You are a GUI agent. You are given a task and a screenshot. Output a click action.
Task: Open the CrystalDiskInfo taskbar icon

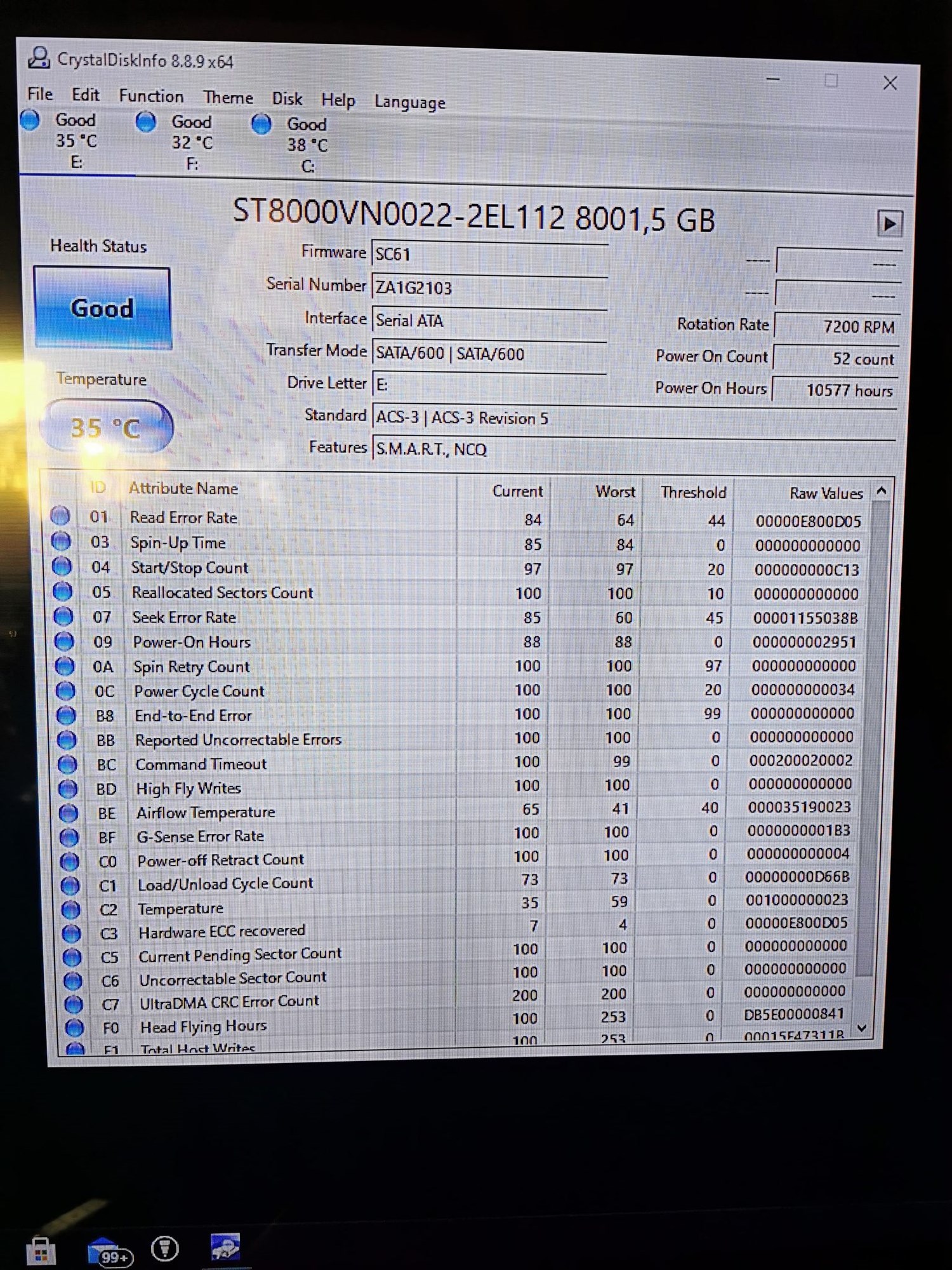click(225, 1247)
